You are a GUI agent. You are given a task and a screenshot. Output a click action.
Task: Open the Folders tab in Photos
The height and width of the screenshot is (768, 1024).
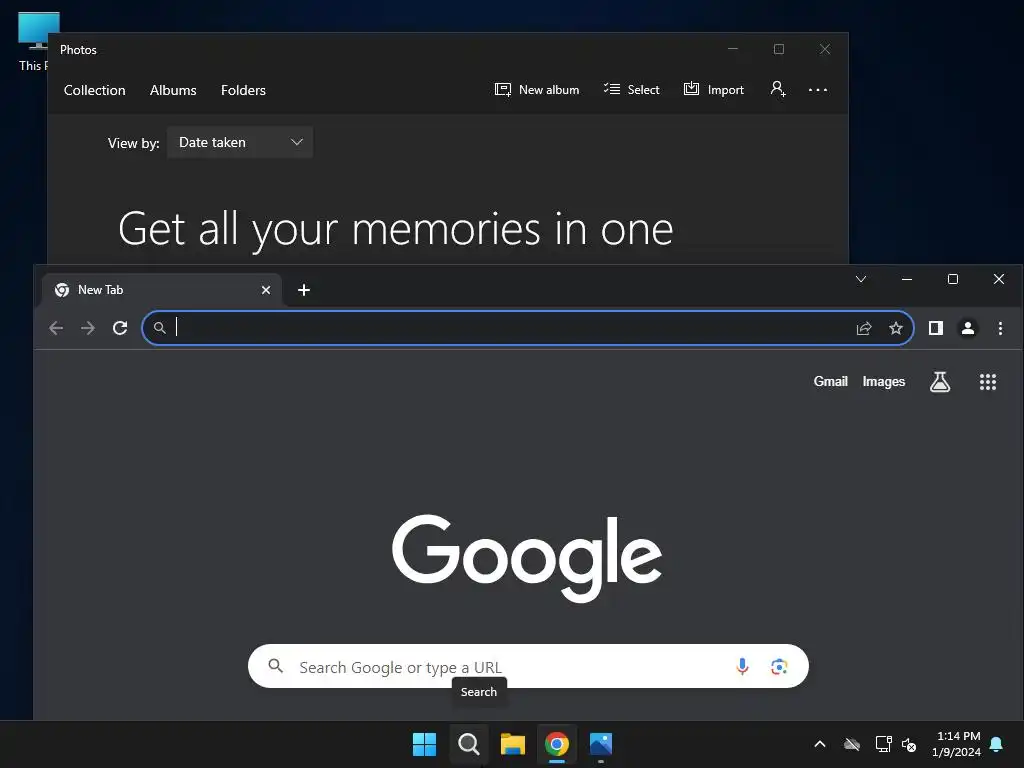(243, 90)
